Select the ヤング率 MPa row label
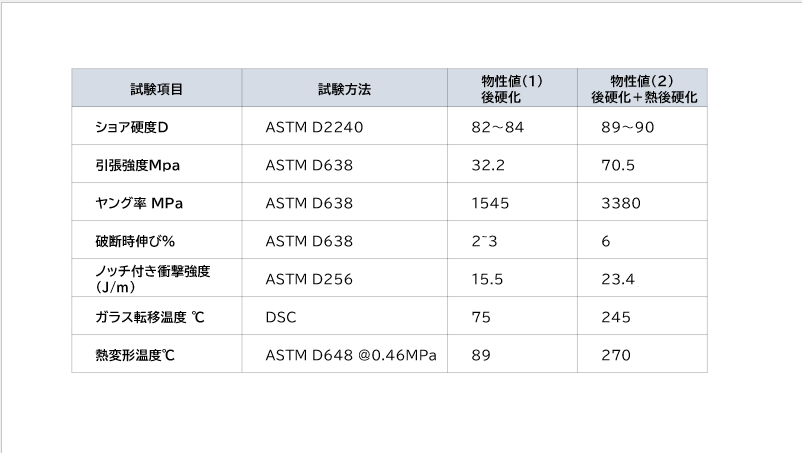 [x=138, y=203]
